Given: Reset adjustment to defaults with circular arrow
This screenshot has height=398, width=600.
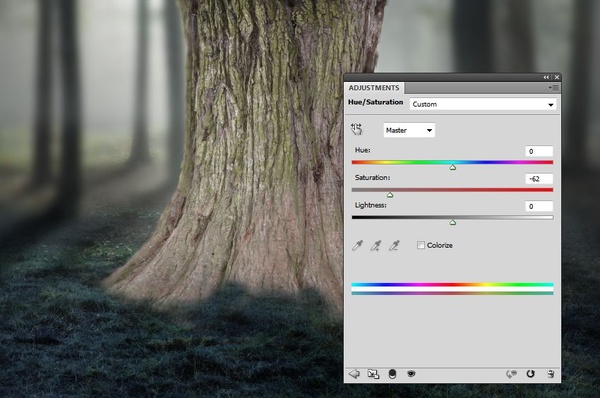Looking at the screenshot, I should coord(530,374).
